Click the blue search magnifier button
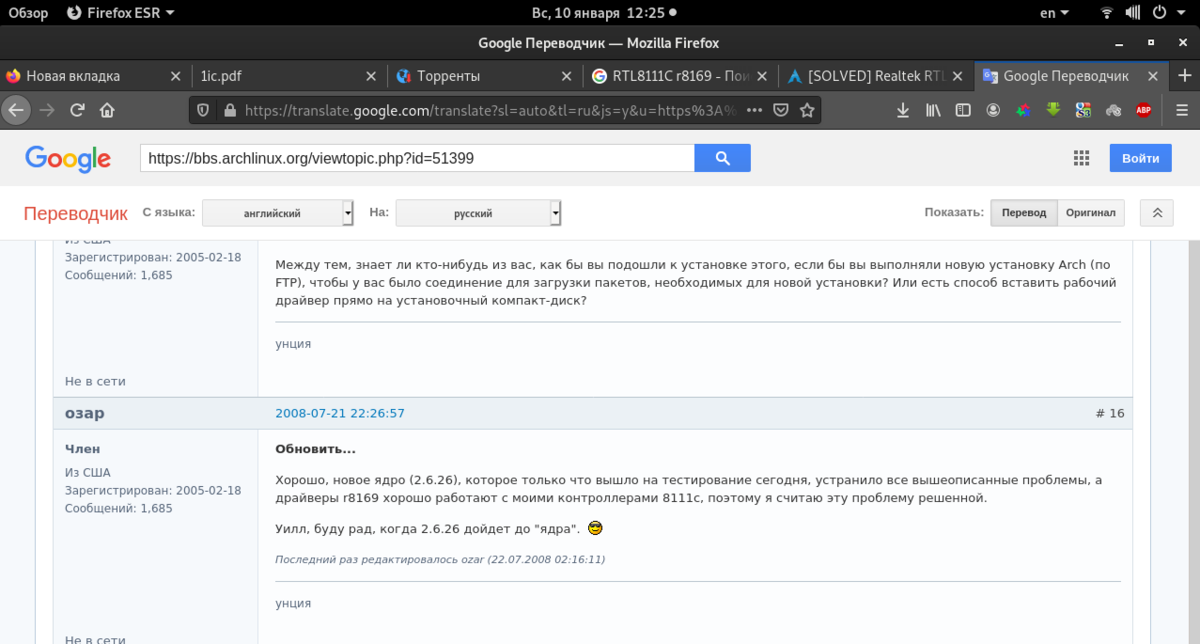This screenshot has height=644, width=1200. coord(722,158)
